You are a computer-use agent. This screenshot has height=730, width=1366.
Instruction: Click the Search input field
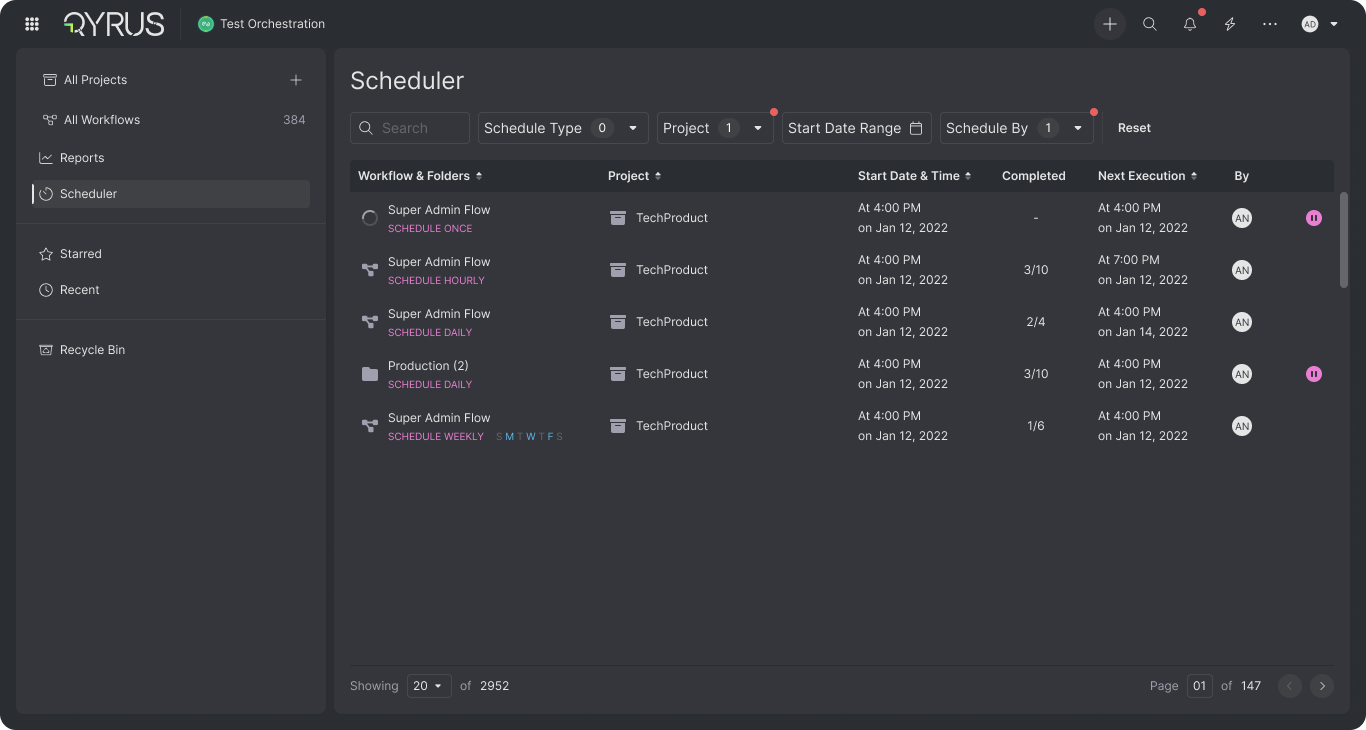point(410,128)
